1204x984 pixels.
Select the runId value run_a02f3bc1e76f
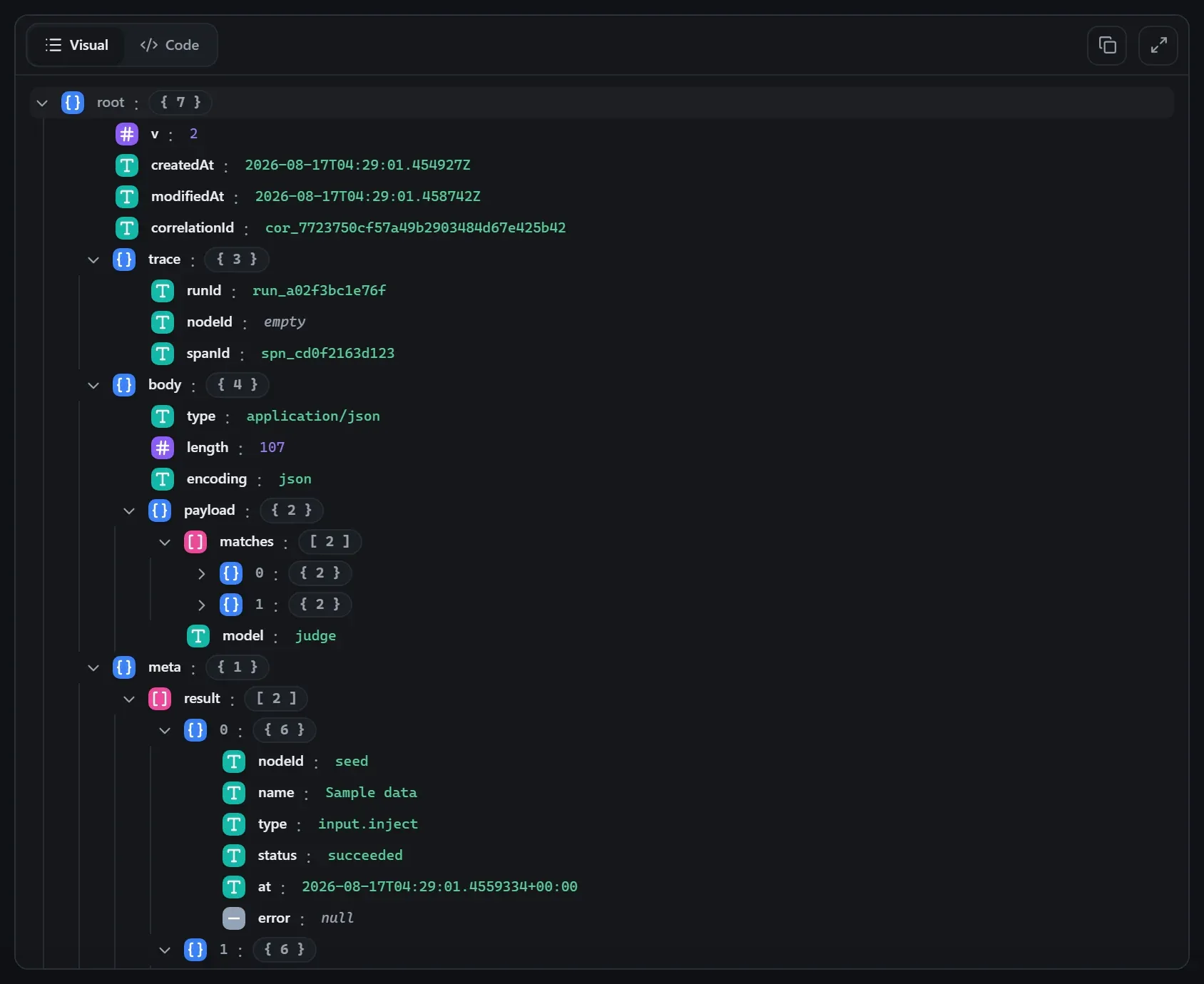[319, 291]
